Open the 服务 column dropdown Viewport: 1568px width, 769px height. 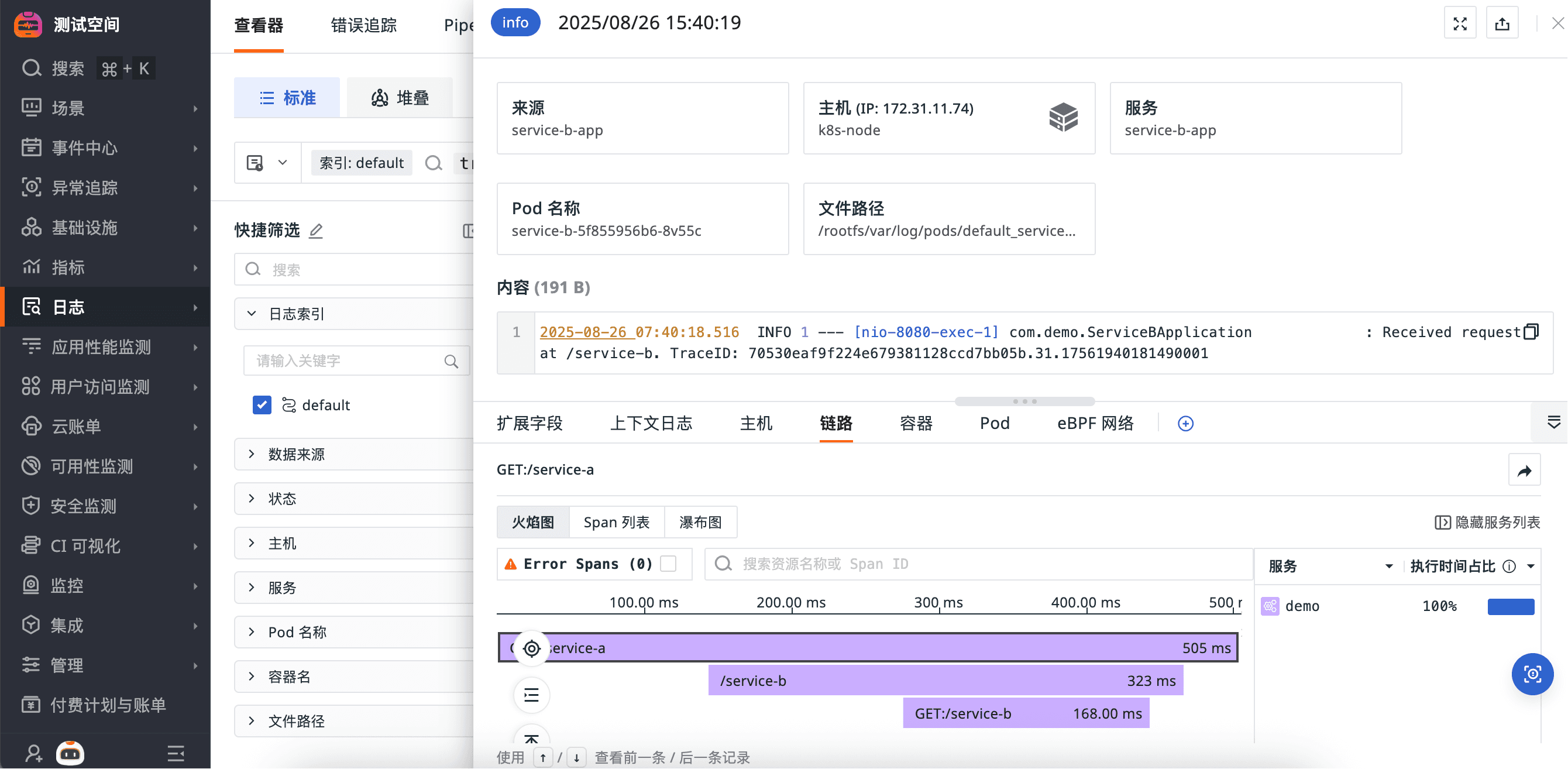1388,567
